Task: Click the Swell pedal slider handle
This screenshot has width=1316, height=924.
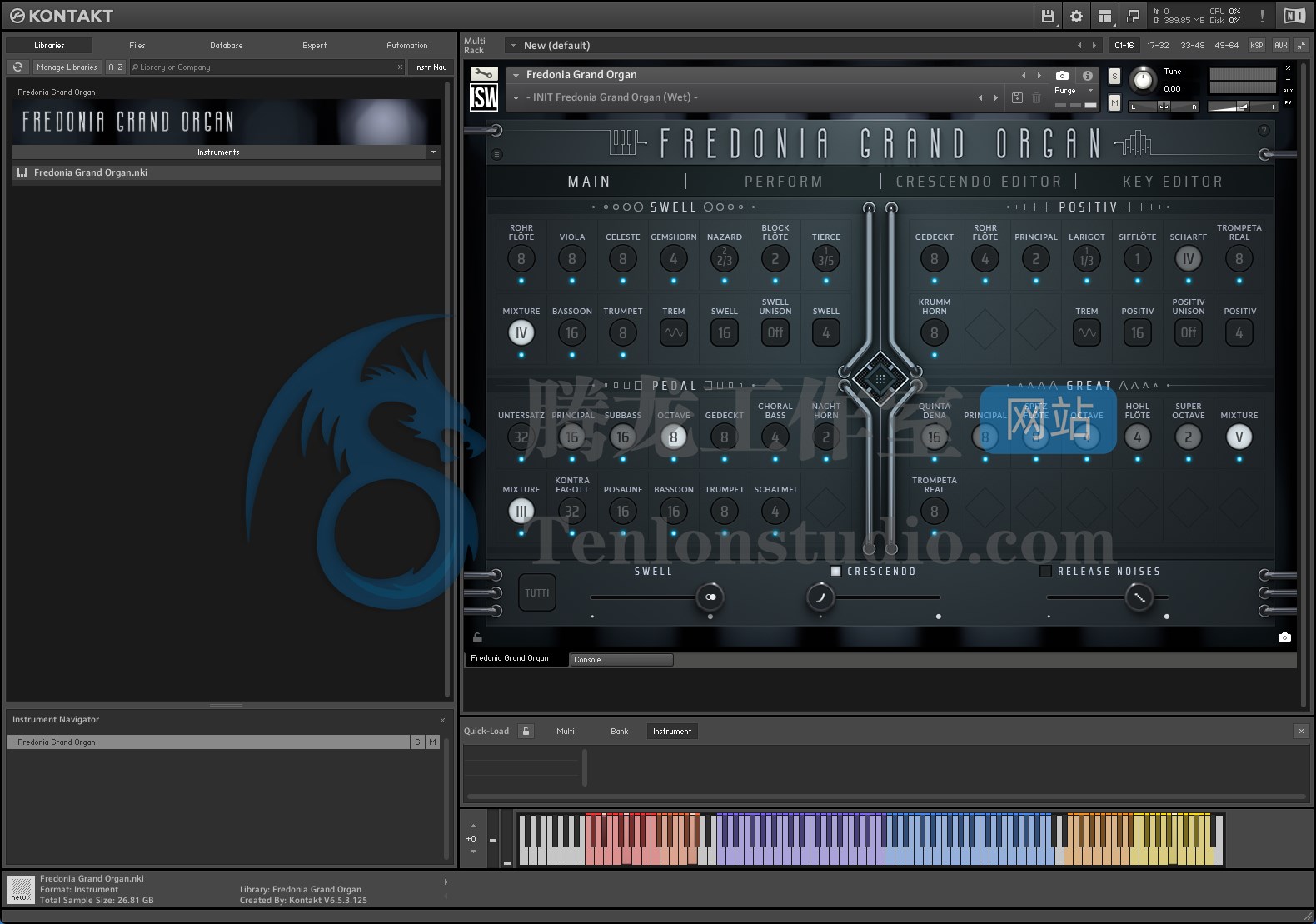Action: pyautogui.click(x=710, y=597)
